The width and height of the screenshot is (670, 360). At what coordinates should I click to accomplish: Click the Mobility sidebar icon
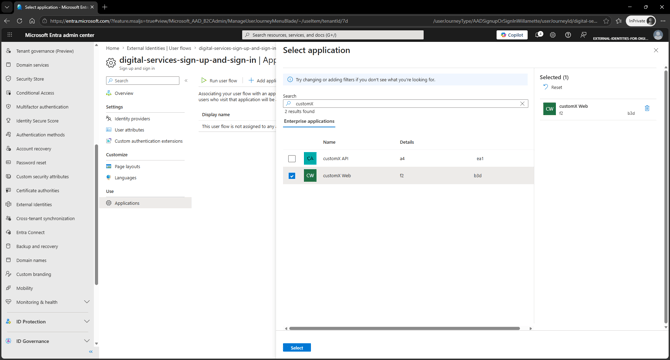coord(8,288)
